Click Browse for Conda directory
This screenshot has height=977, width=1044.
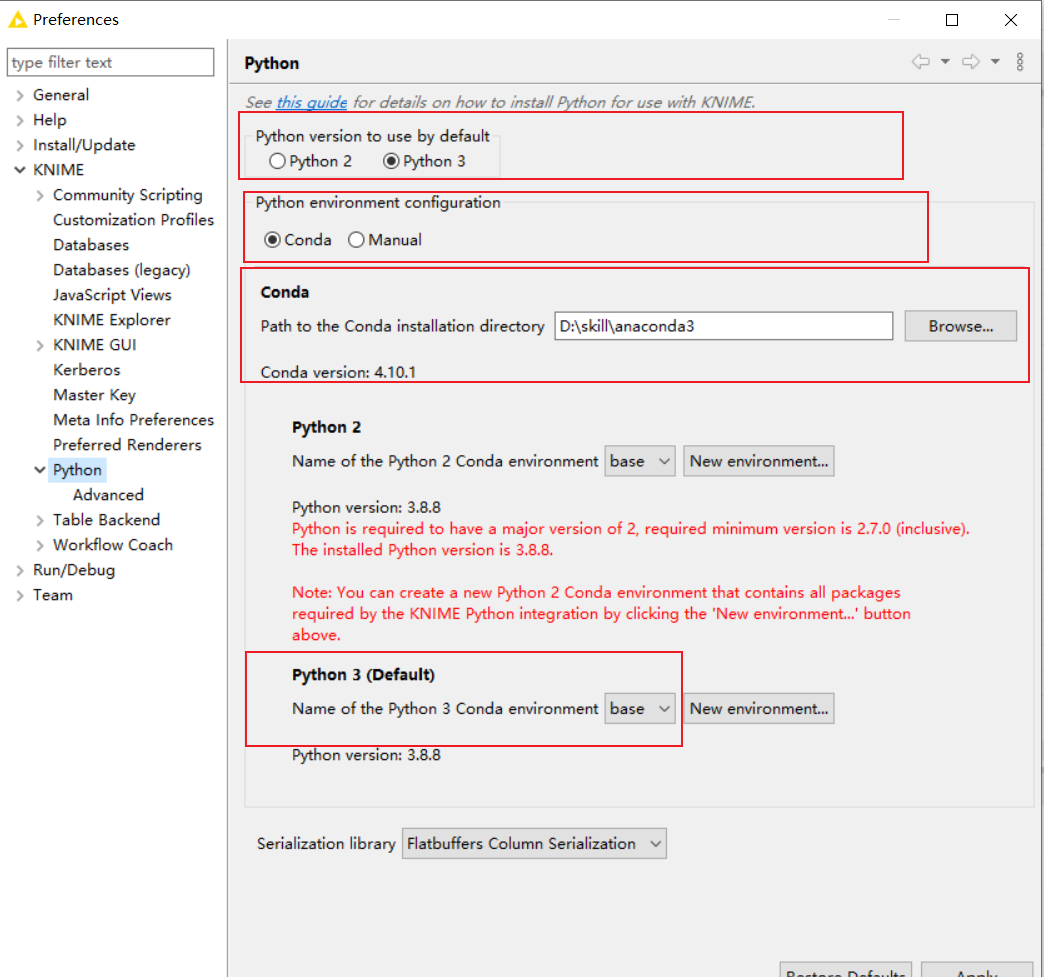pyautogui.click(x=960, y=326)
